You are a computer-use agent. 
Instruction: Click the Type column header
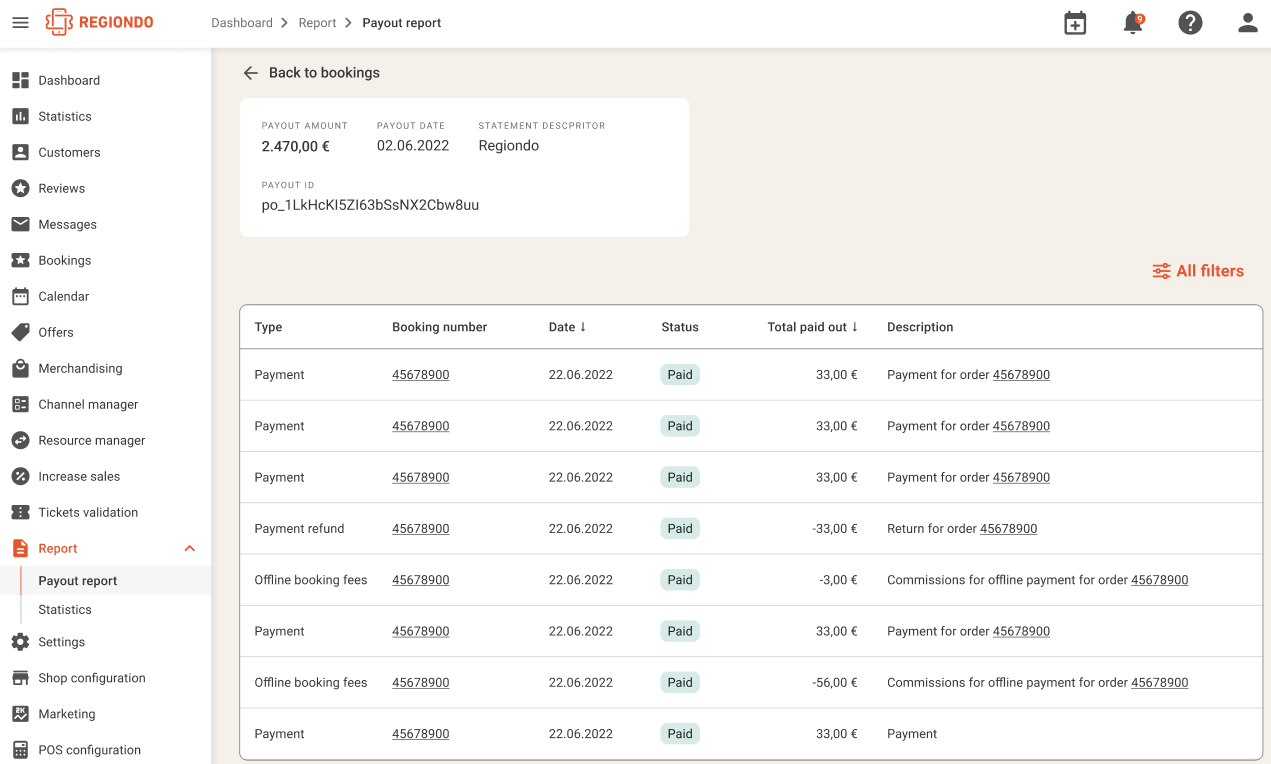click(268, 327)
